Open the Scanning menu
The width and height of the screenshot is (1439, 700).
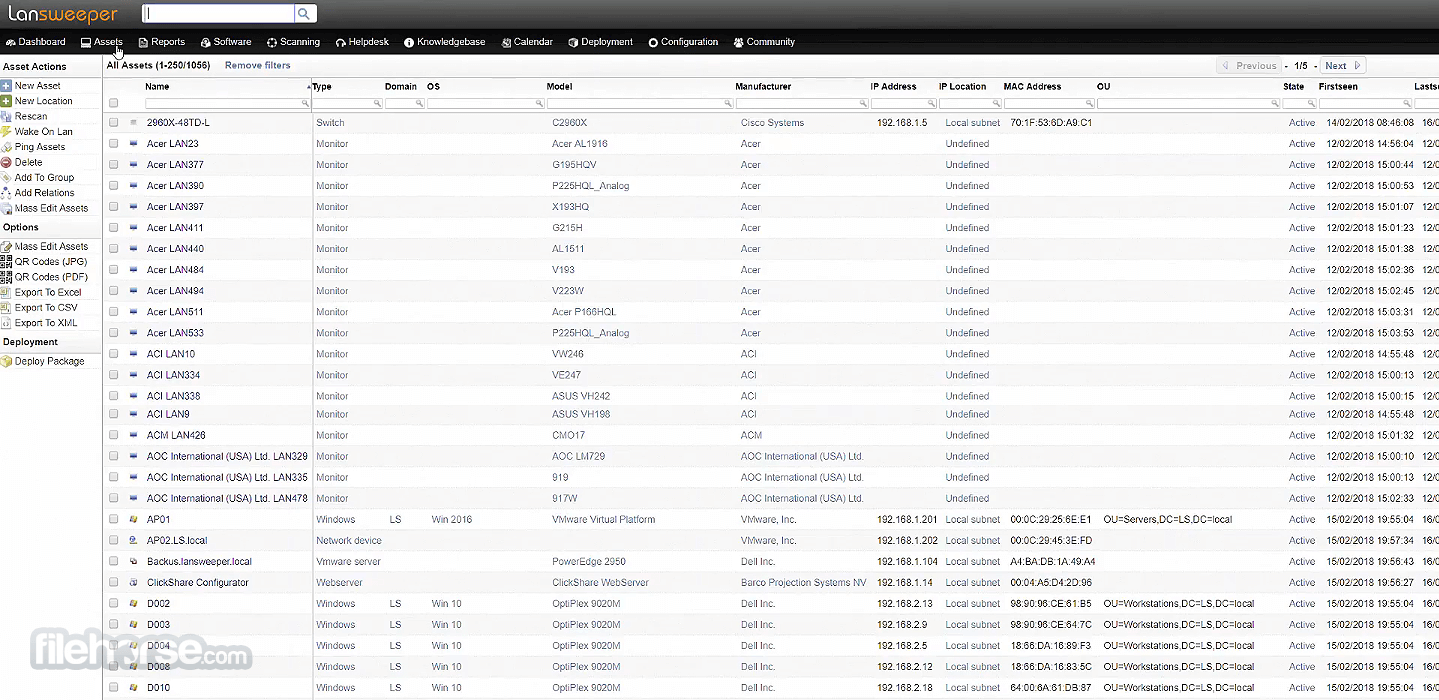(x=293, y=42)
